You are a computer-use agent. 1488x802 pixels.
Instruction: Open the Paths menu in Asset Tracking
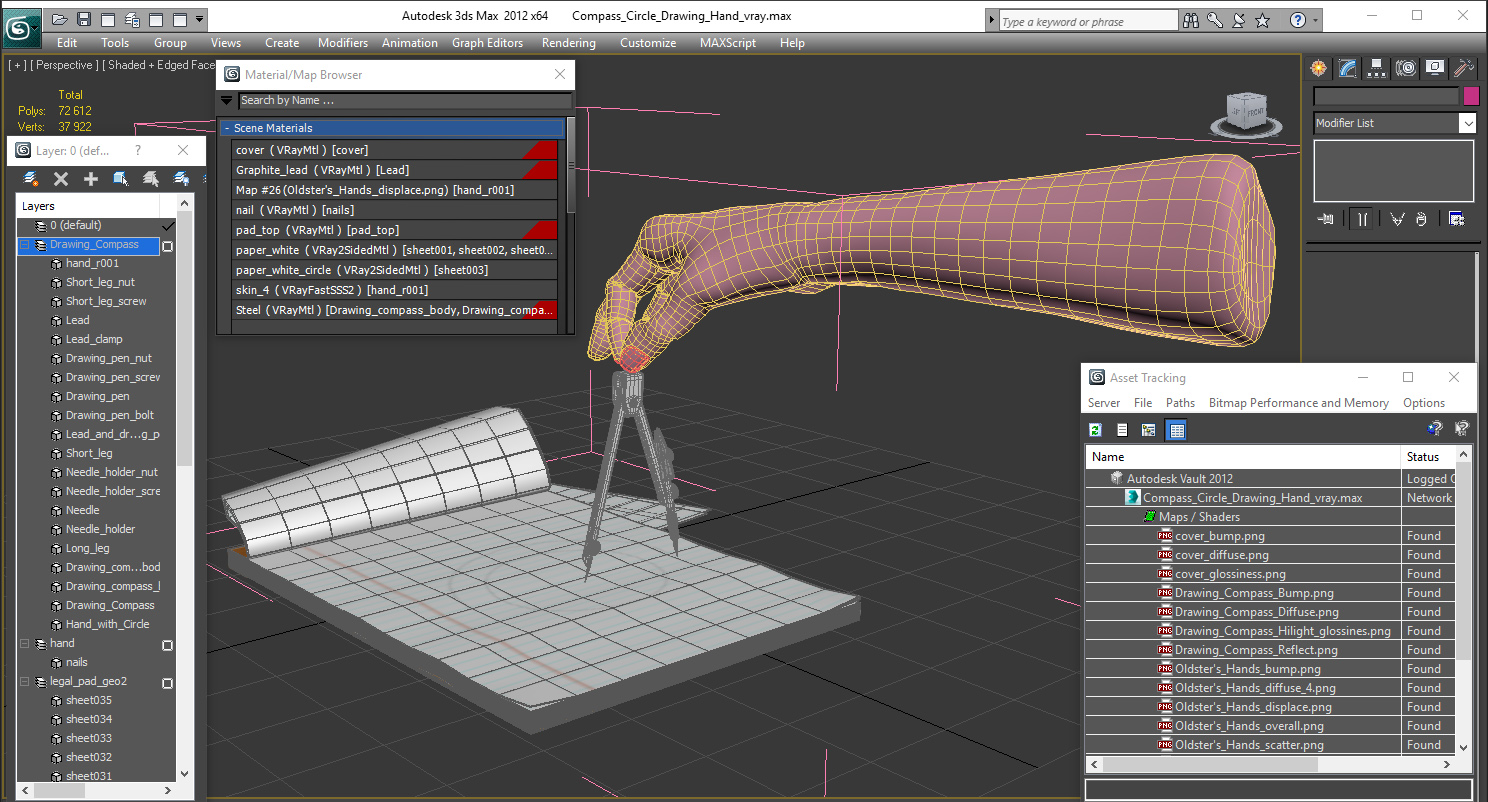pos(1180,403)
